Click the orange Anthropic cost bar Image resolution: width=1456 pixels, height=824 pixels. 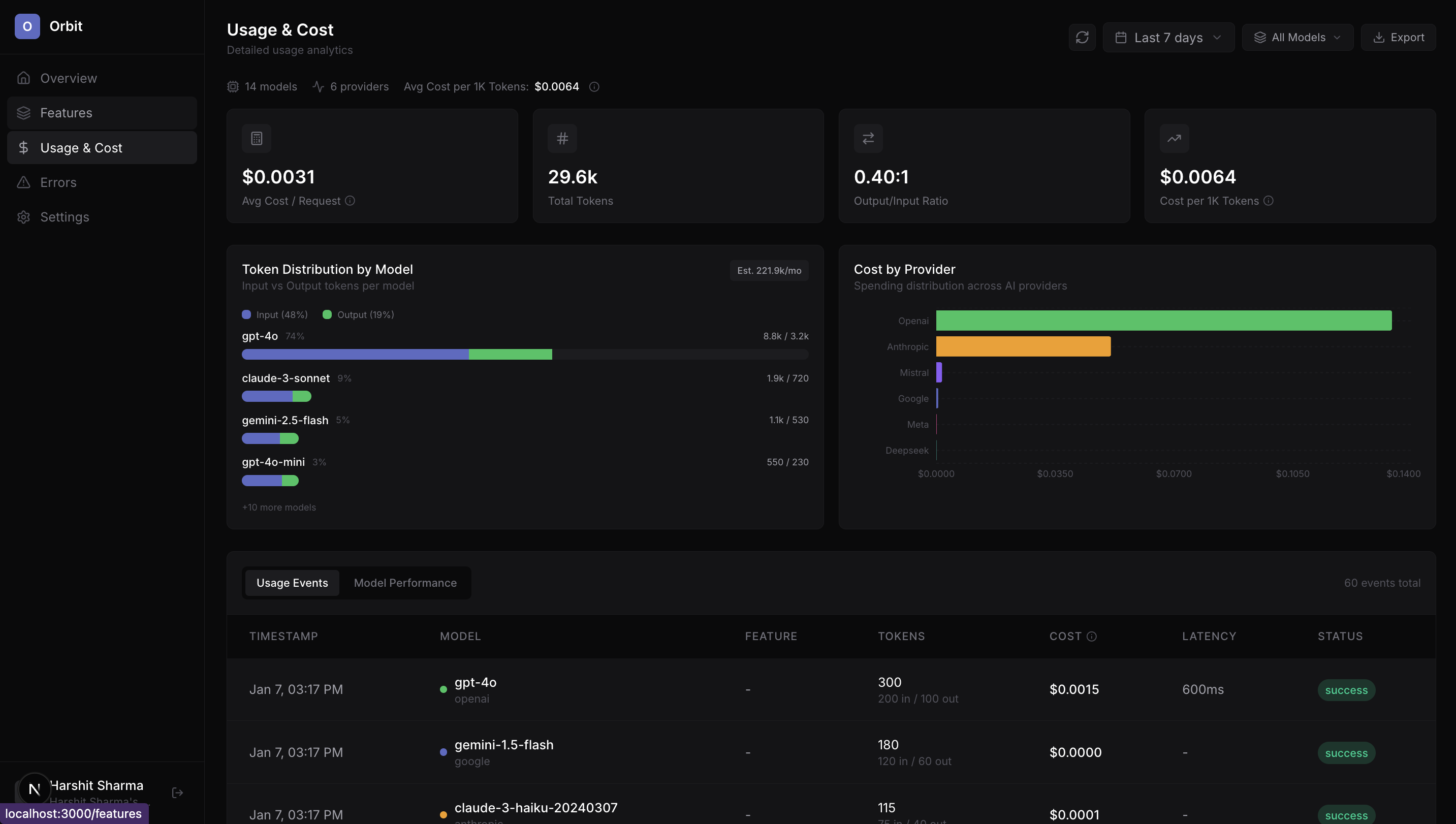pyautogui.click(x=1023, y=346)
